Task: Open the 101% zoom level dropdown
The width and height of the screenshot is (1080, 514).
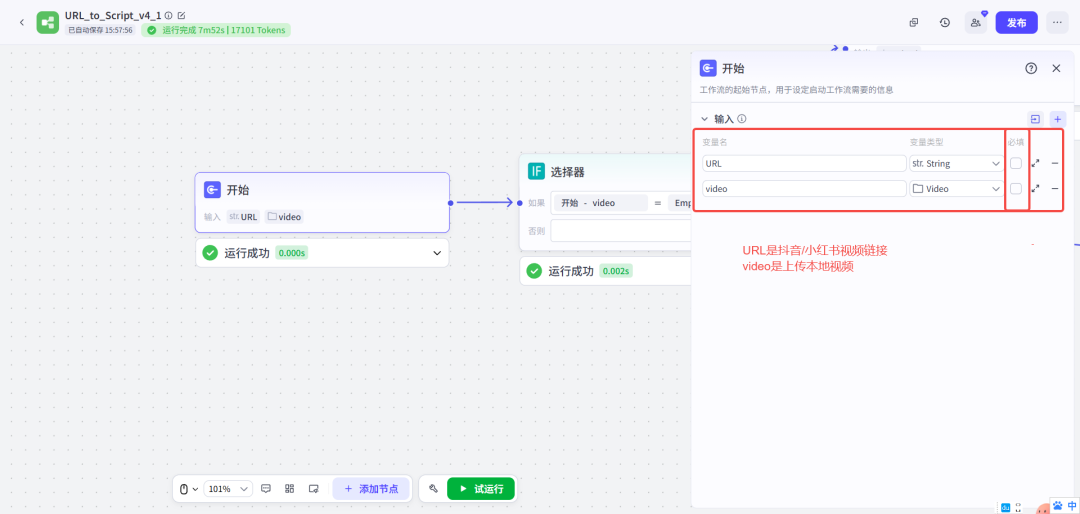Action: pos(229,489)
